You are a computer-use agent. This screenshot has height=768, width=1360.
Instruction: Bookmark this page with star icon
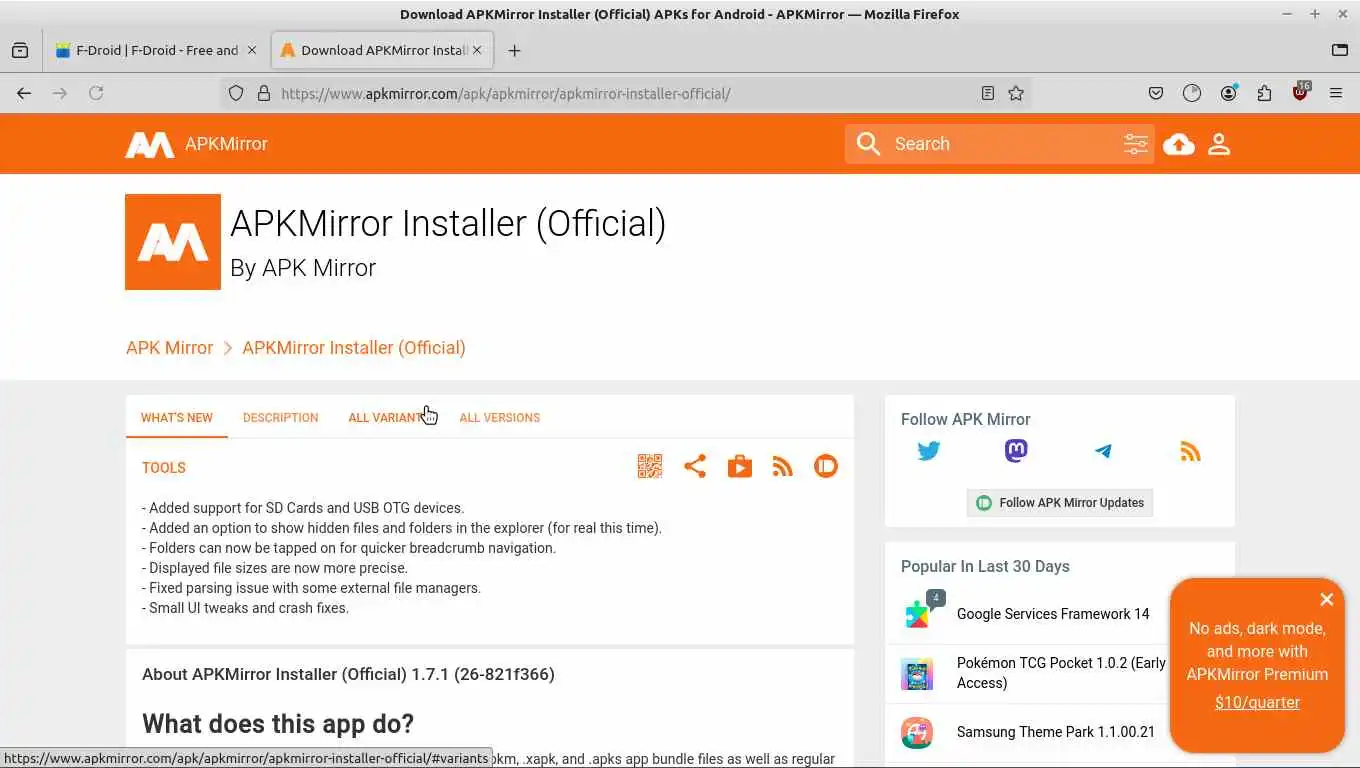1016,93
